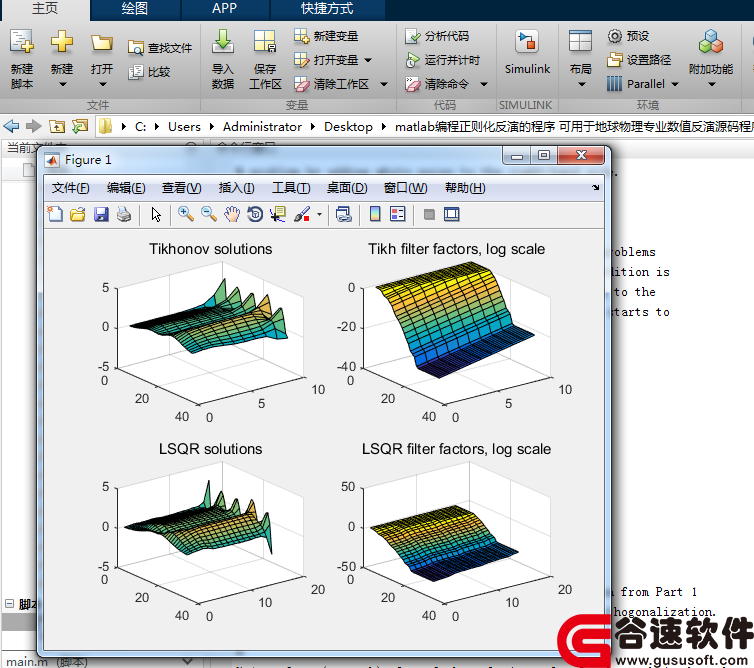754x668 pixels.
Task: Click the Open (打开) folder icon
Action: pos(102,43)
